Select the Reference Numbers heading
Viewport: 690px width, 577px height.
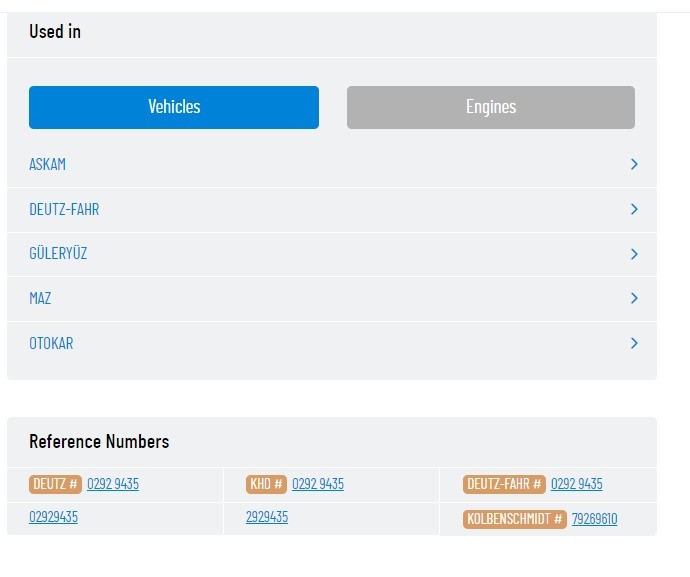pos(99,442)
